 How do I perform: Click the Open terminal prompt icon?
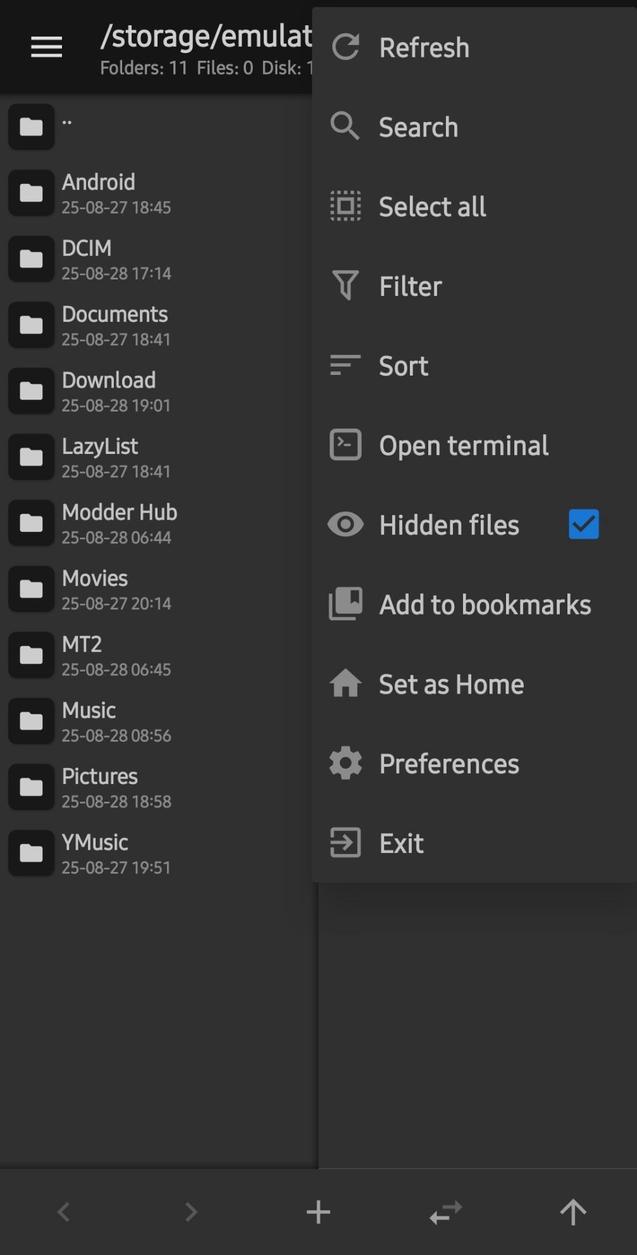point(345,445)
